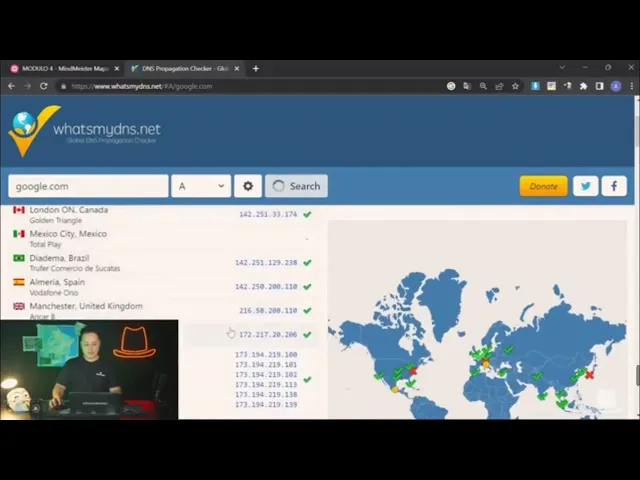Close the DNS Propagation Checker tab

237,69
